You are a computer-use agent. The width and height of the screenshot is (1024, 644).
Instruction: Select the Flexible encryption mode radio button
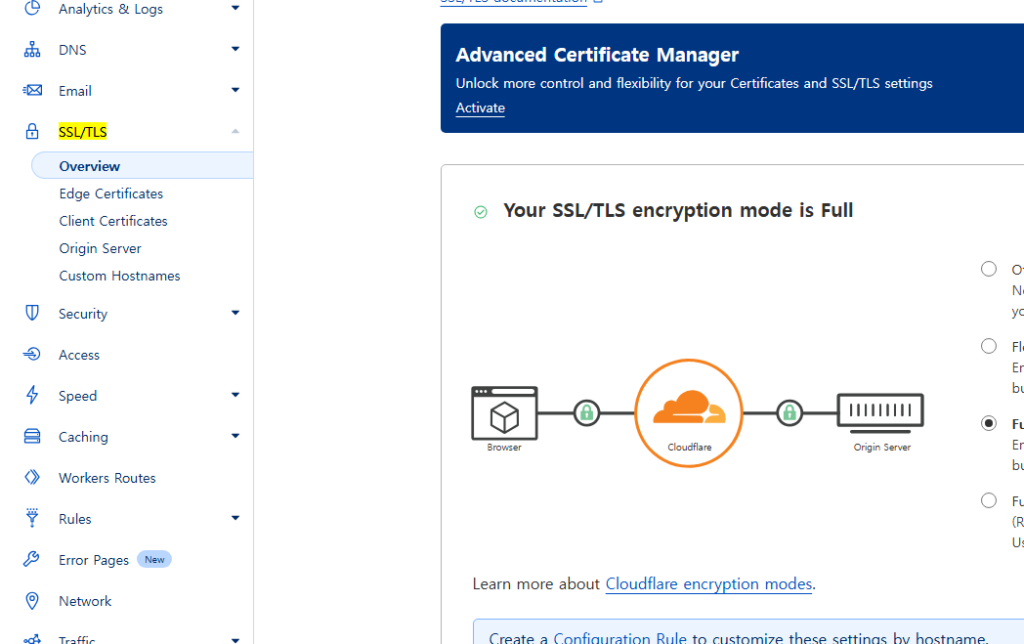[989, 346]
